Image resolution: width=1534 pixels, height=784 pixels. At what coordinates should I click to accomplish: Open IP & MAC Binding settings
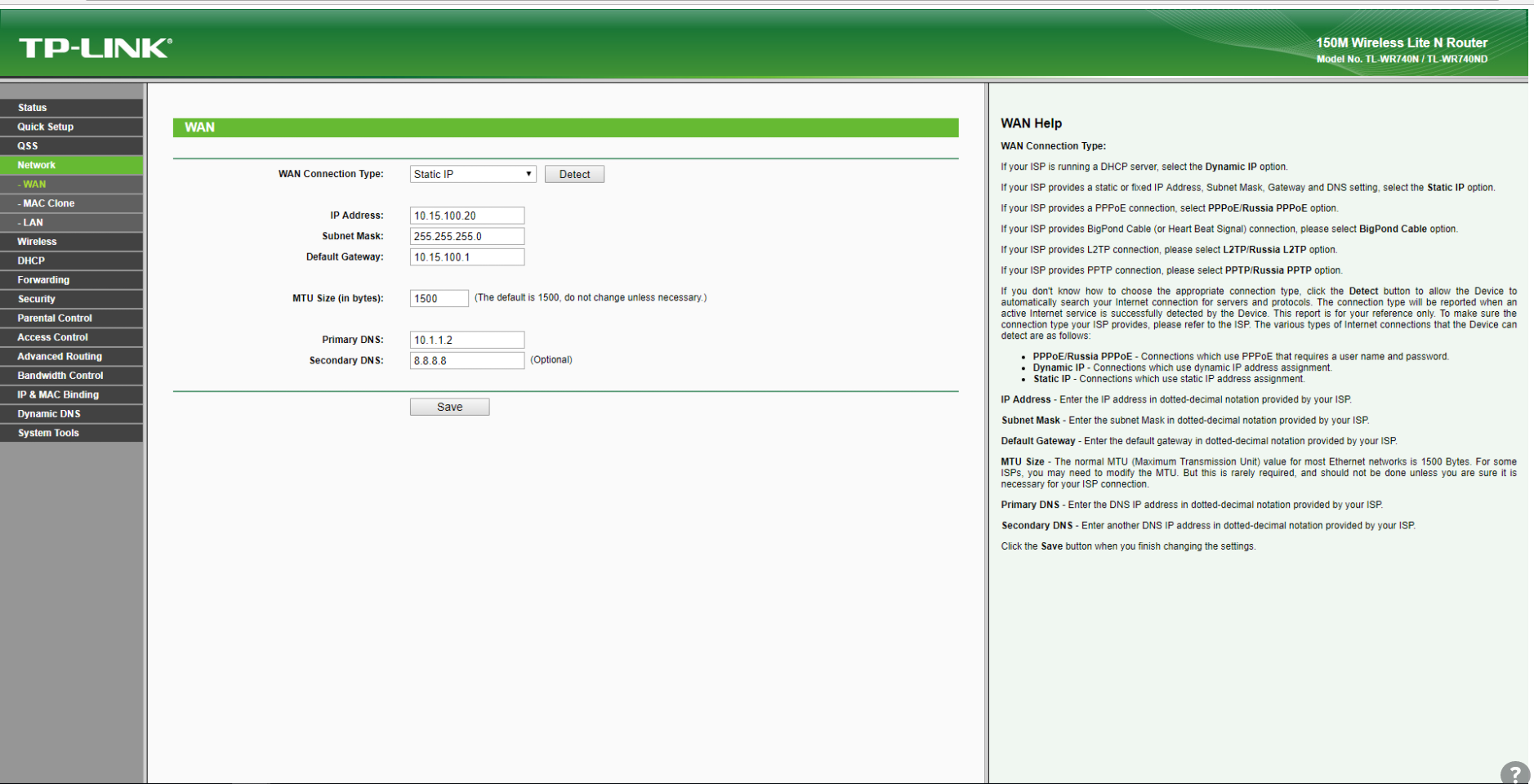(71, 394)
